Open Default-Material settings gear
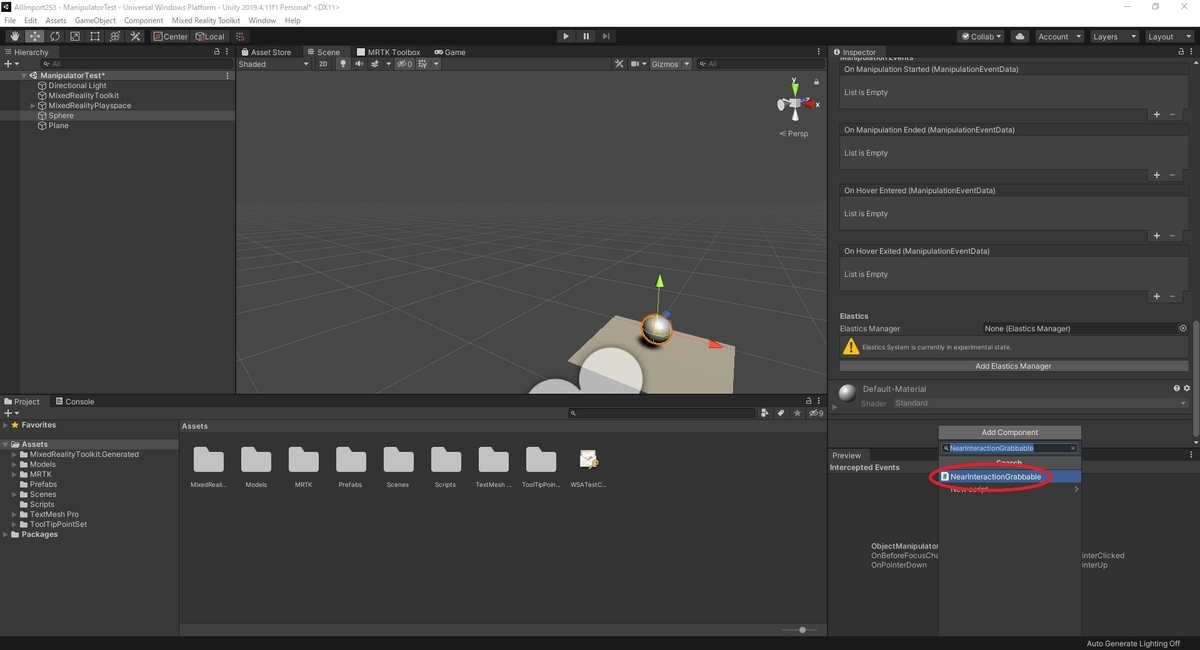The width and height of the screenshot is (1200, 650). 1187,388
